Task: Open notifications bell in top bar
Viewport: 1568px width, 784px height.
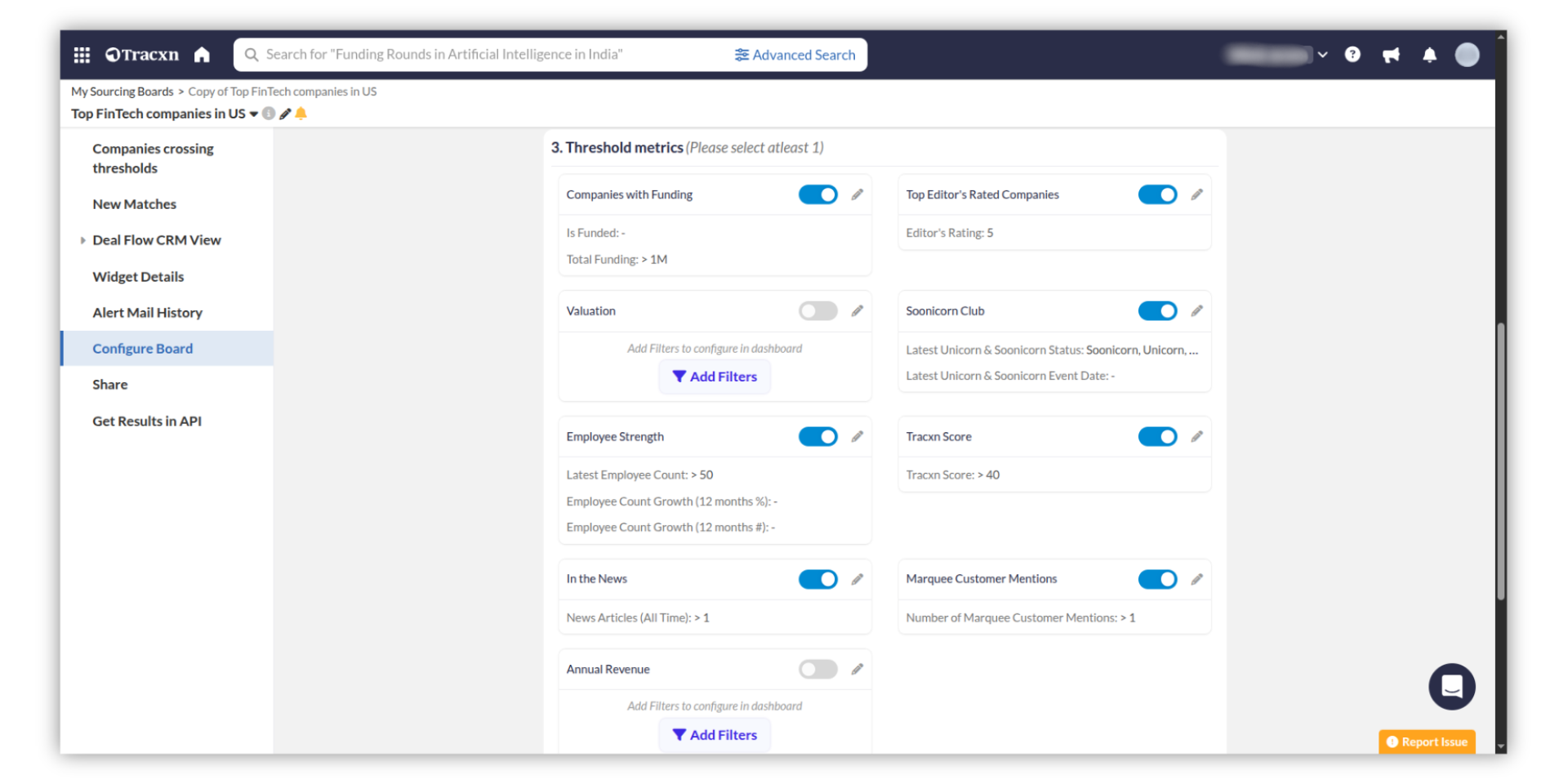Action: pyautogui.click(x=1429, y=55)
